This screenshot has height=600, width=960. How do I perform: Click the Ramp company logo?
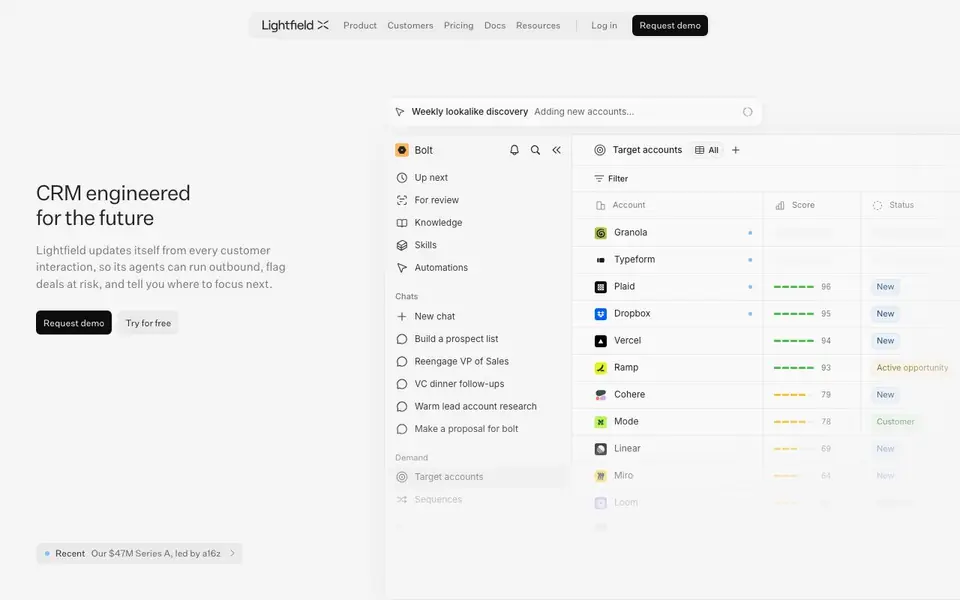coord(601,367)
